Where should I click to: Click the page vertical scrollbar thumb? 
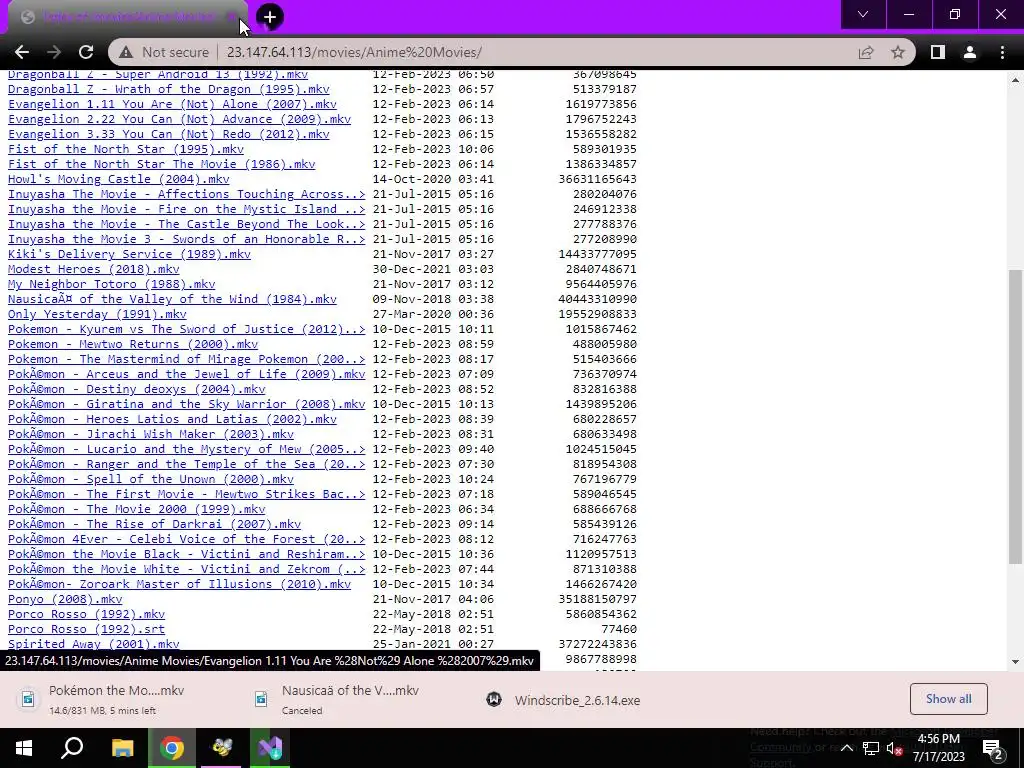coord(1015,417)
